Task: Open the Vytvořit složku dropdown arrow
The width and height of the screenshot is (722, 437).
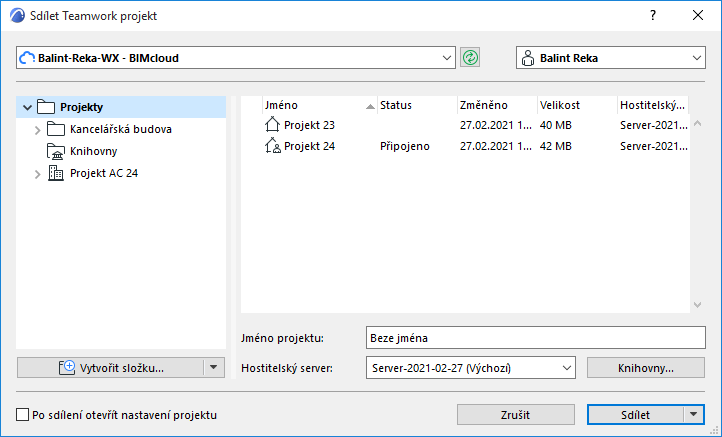Action: pos(213,367)
